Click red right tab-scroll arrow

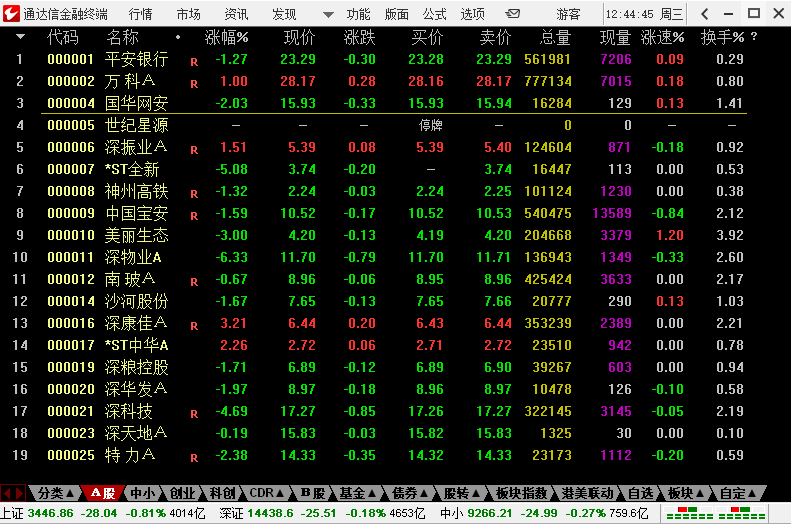(x=19, y=493)
